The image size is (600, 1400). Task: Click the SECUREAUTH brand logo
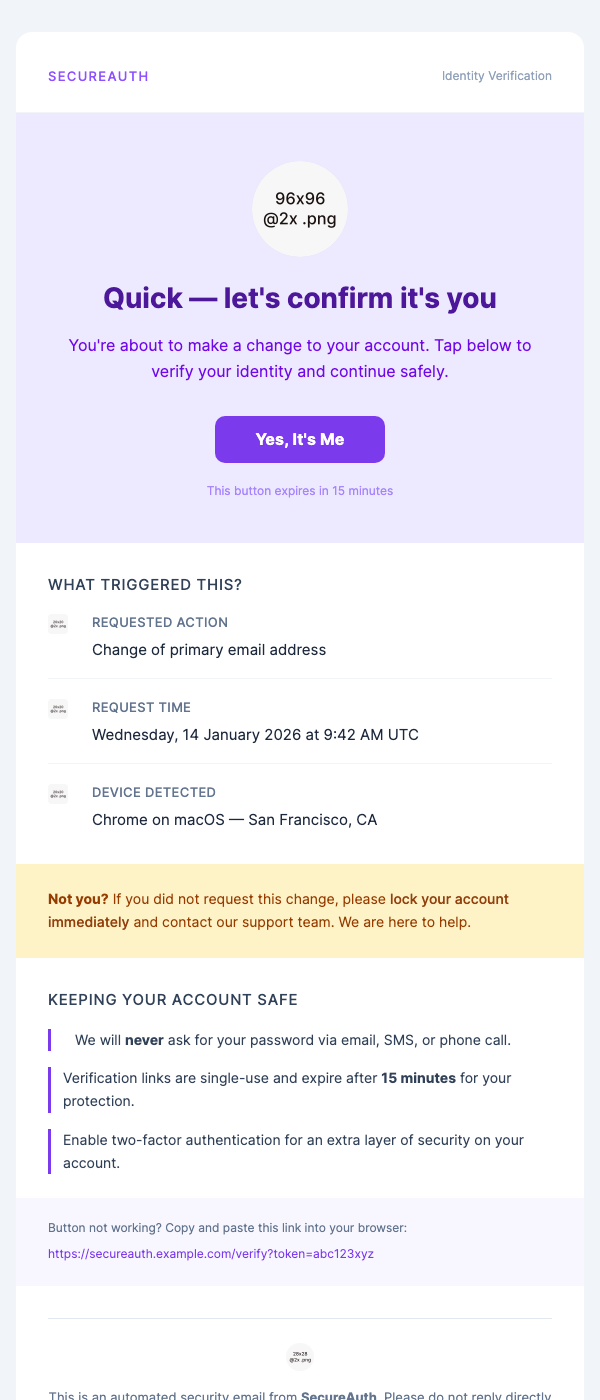(98, 76)
